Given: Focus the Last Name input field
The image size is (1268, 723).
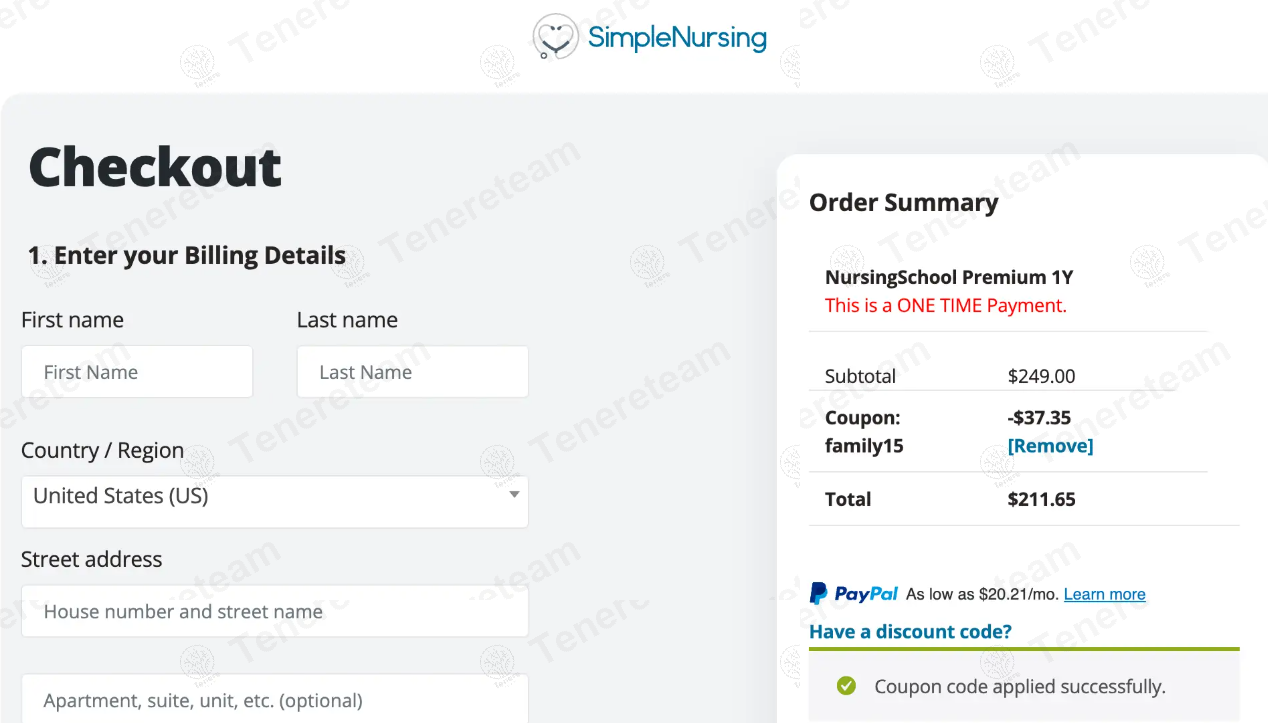Looking at the screenshot, I should tap(412, 372).
